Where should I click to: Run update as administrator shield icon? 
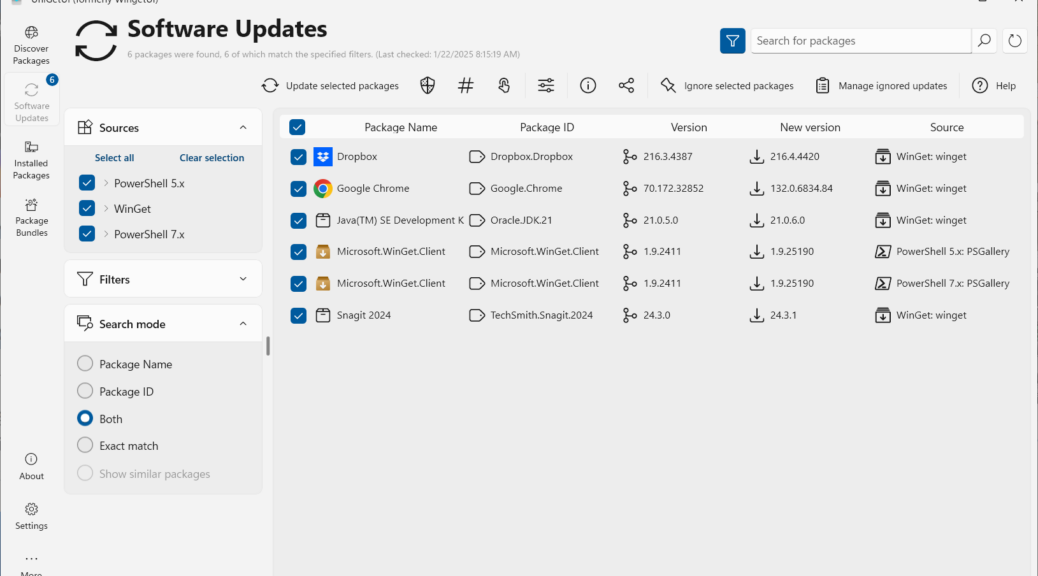pos(428,85)
